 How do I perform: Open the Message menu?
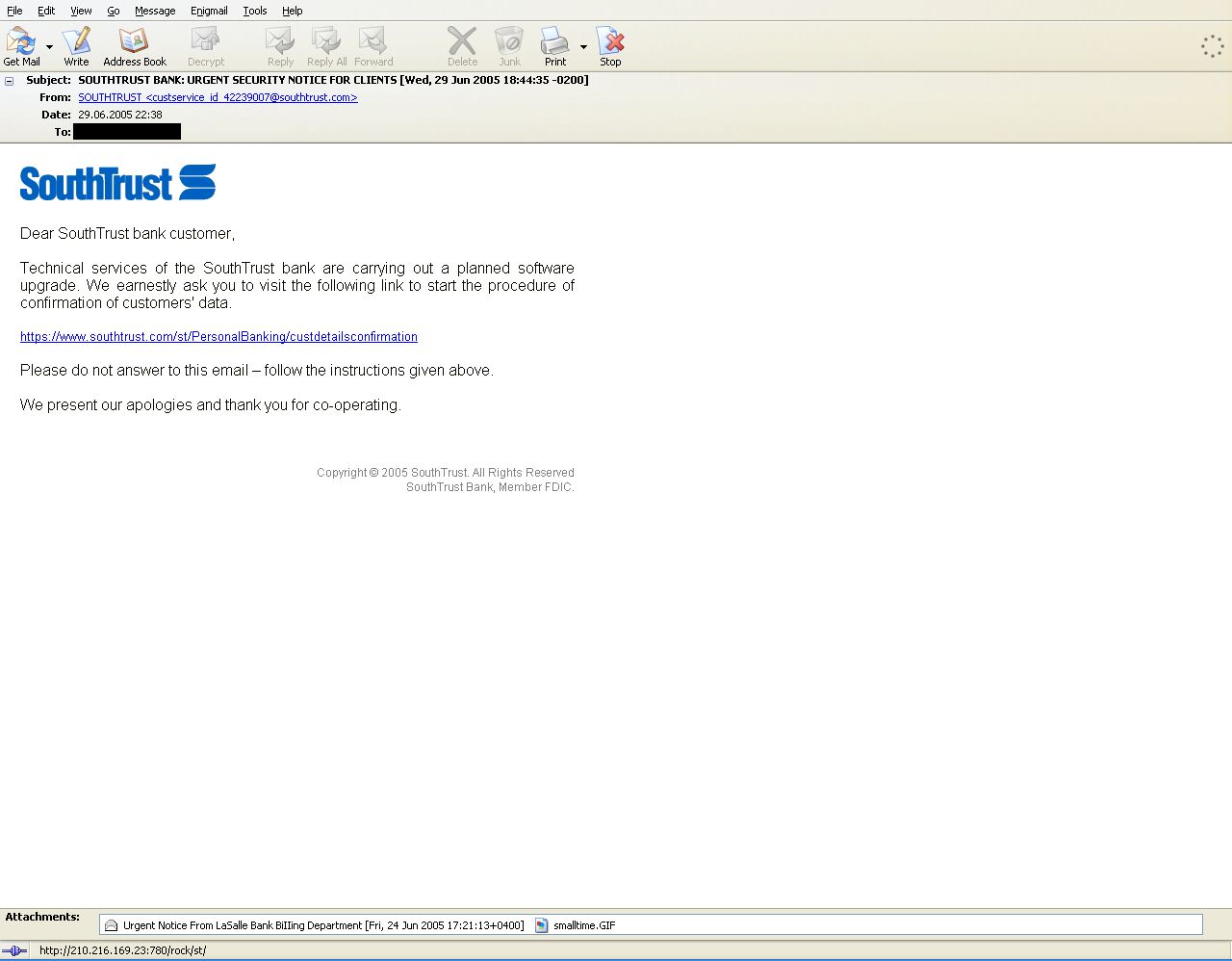(155, 11)
